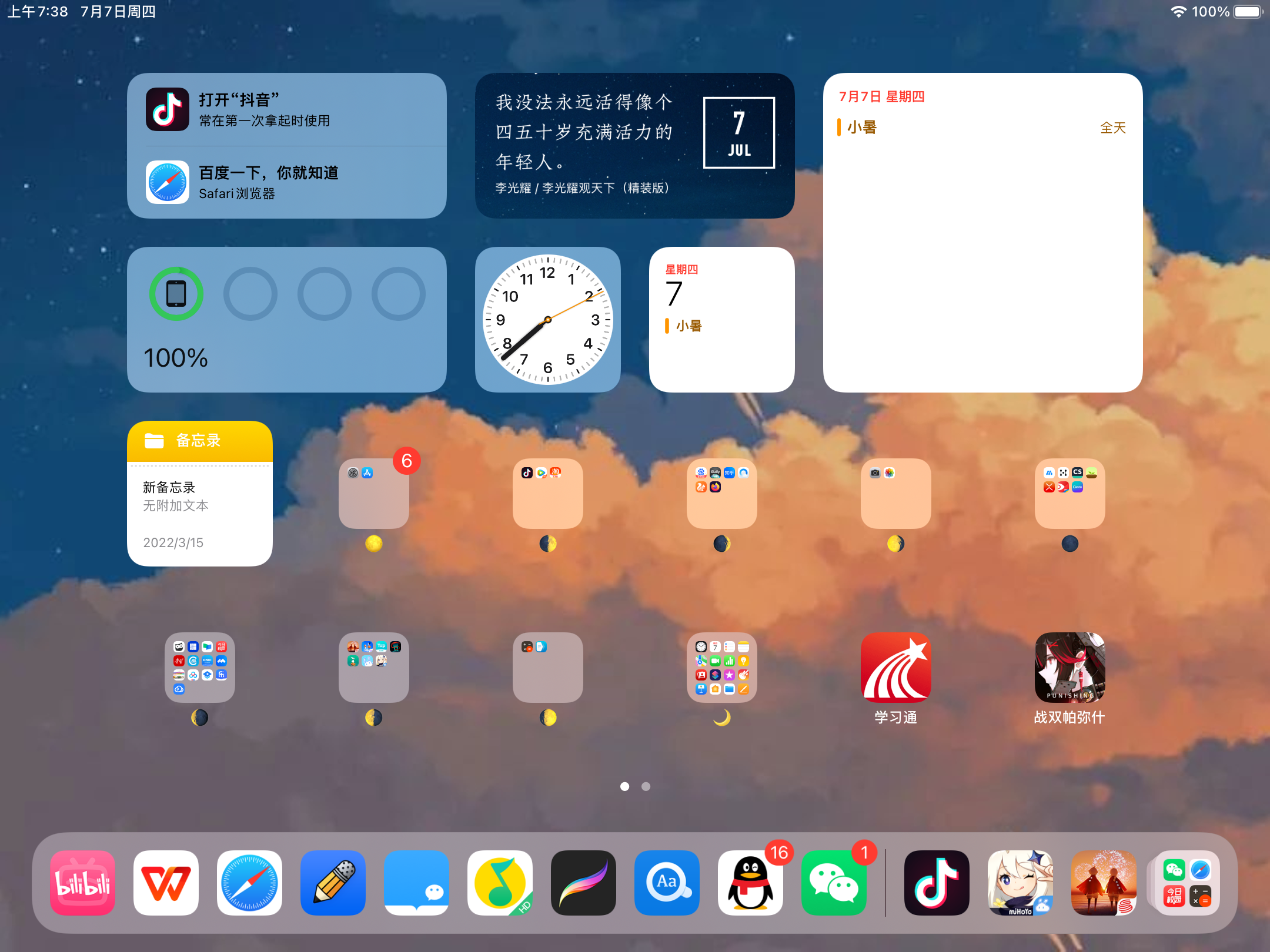Open the App Library folder in dock
The height and width of the screenshot is (952, 1270).
1187,883
